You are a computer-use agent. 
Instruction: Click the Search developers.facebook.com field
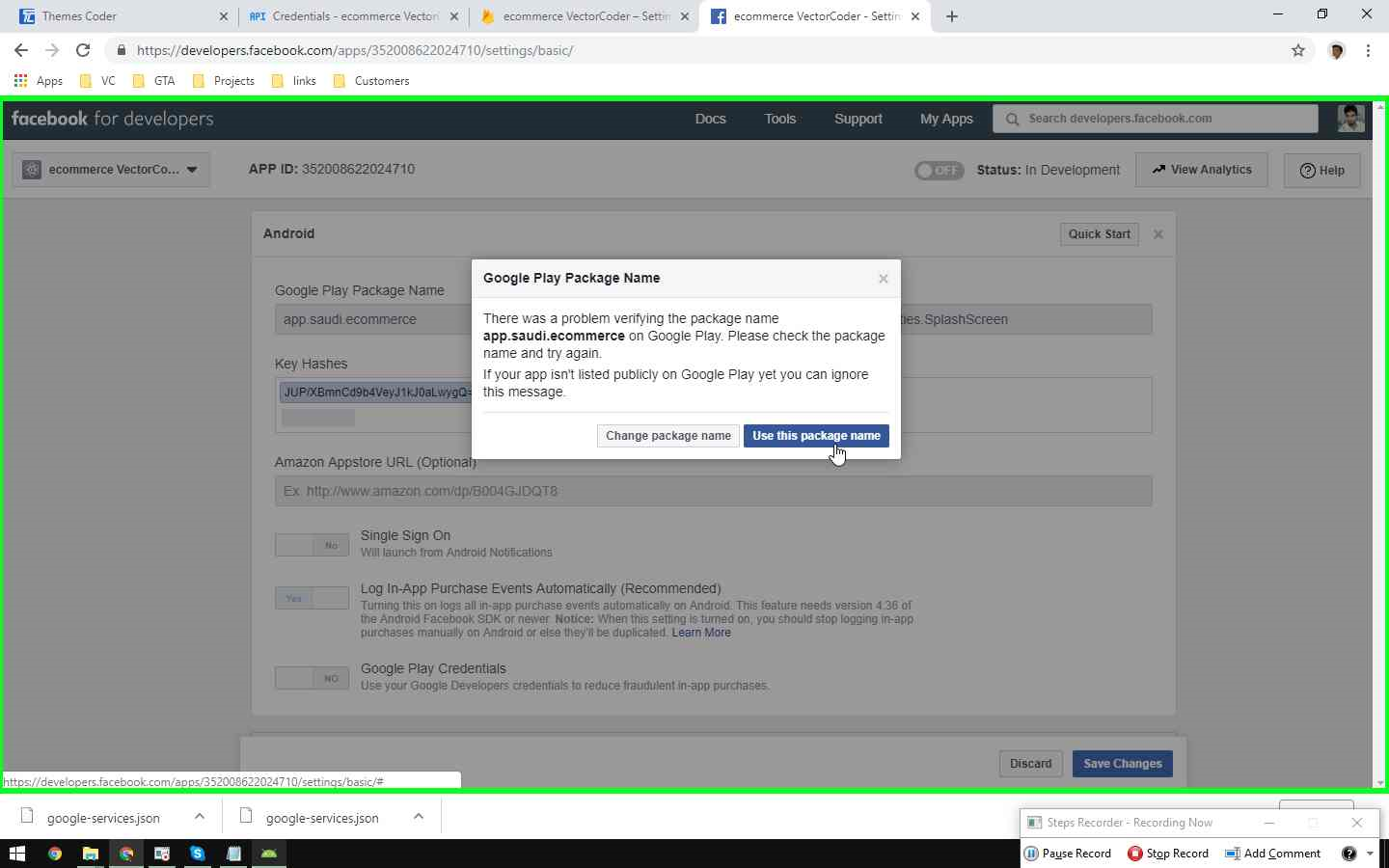click(x=1156, y=119)
